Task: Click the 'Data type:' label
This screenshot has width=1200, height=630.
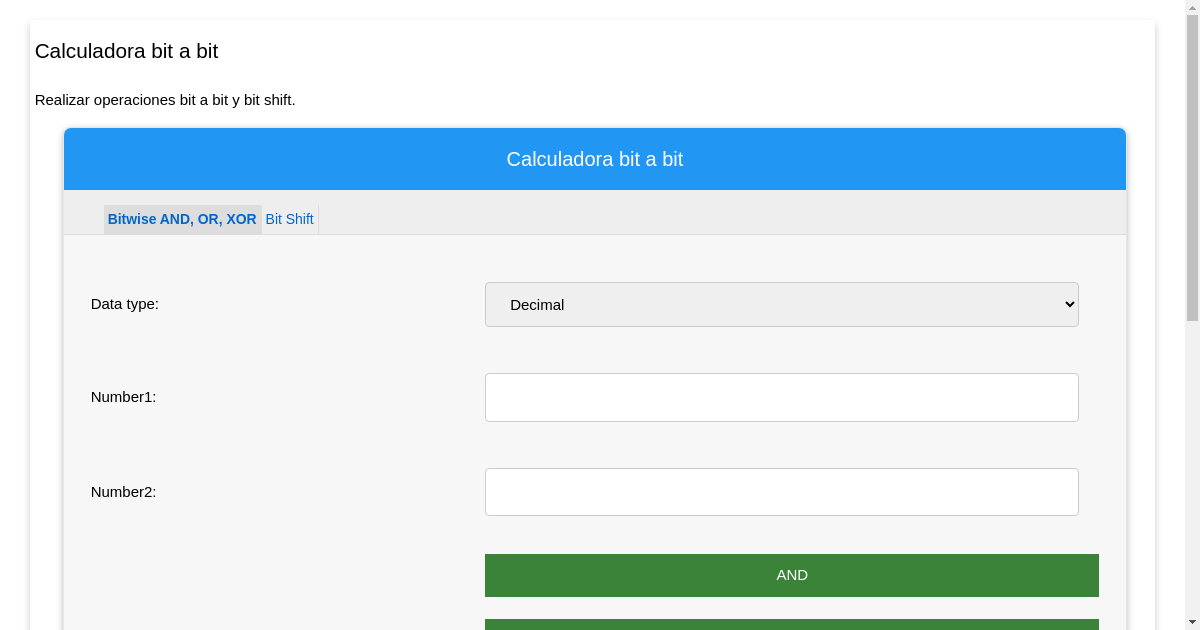Action: click(125, 304)
